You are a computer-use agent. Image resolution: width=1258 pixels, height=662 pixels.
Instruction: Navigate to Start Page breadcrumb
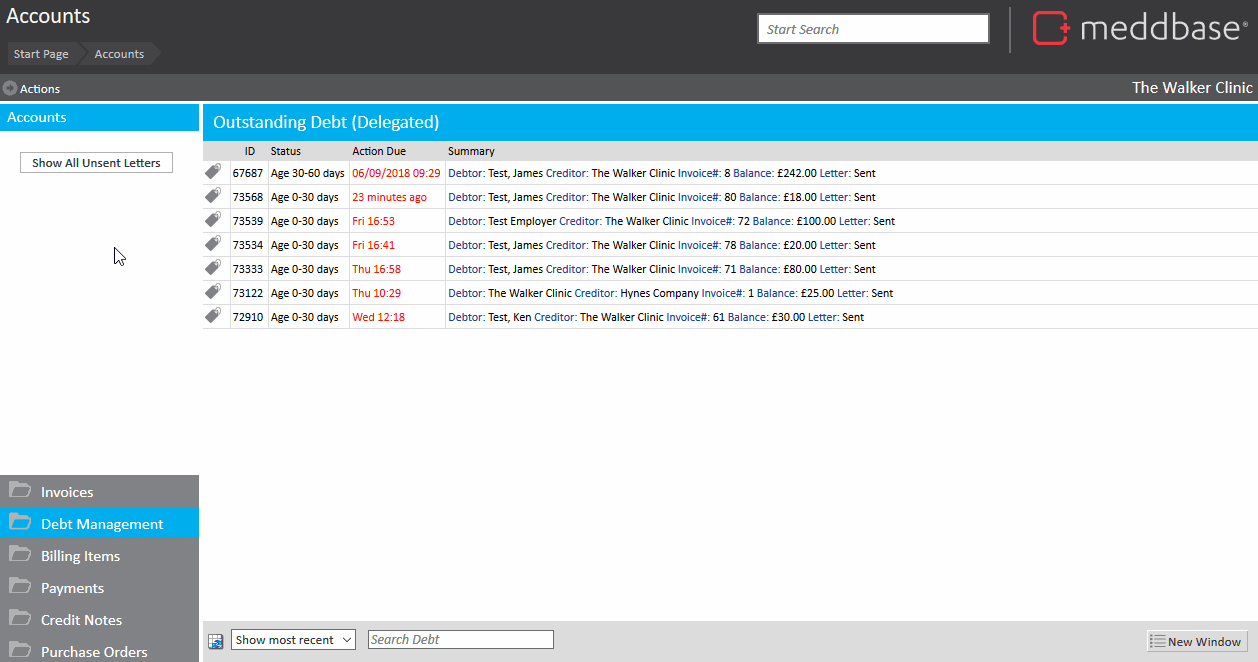pos(41,54)
